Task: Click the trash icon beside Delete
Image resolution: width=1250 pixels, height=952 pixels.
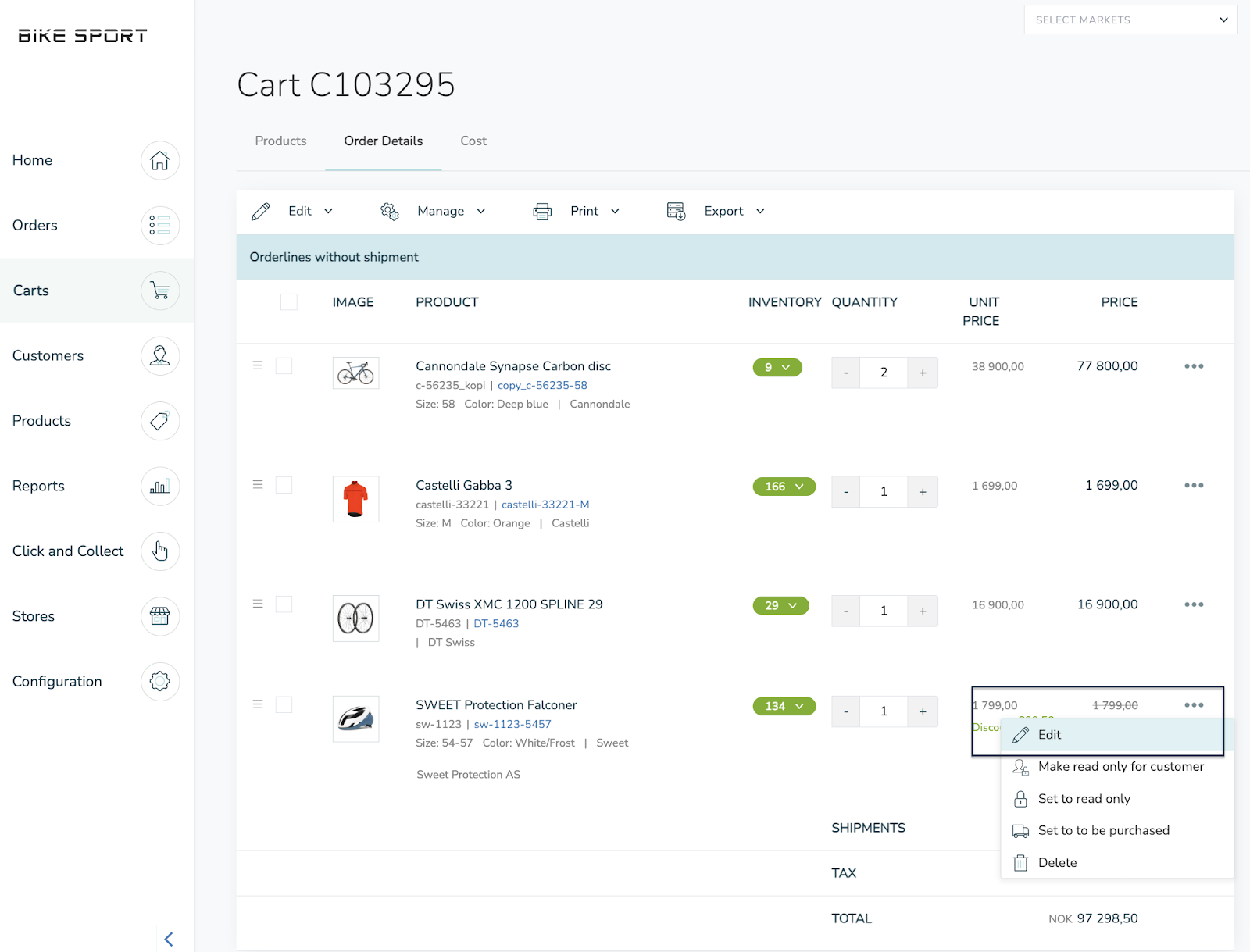Action: pos(1020,863)
